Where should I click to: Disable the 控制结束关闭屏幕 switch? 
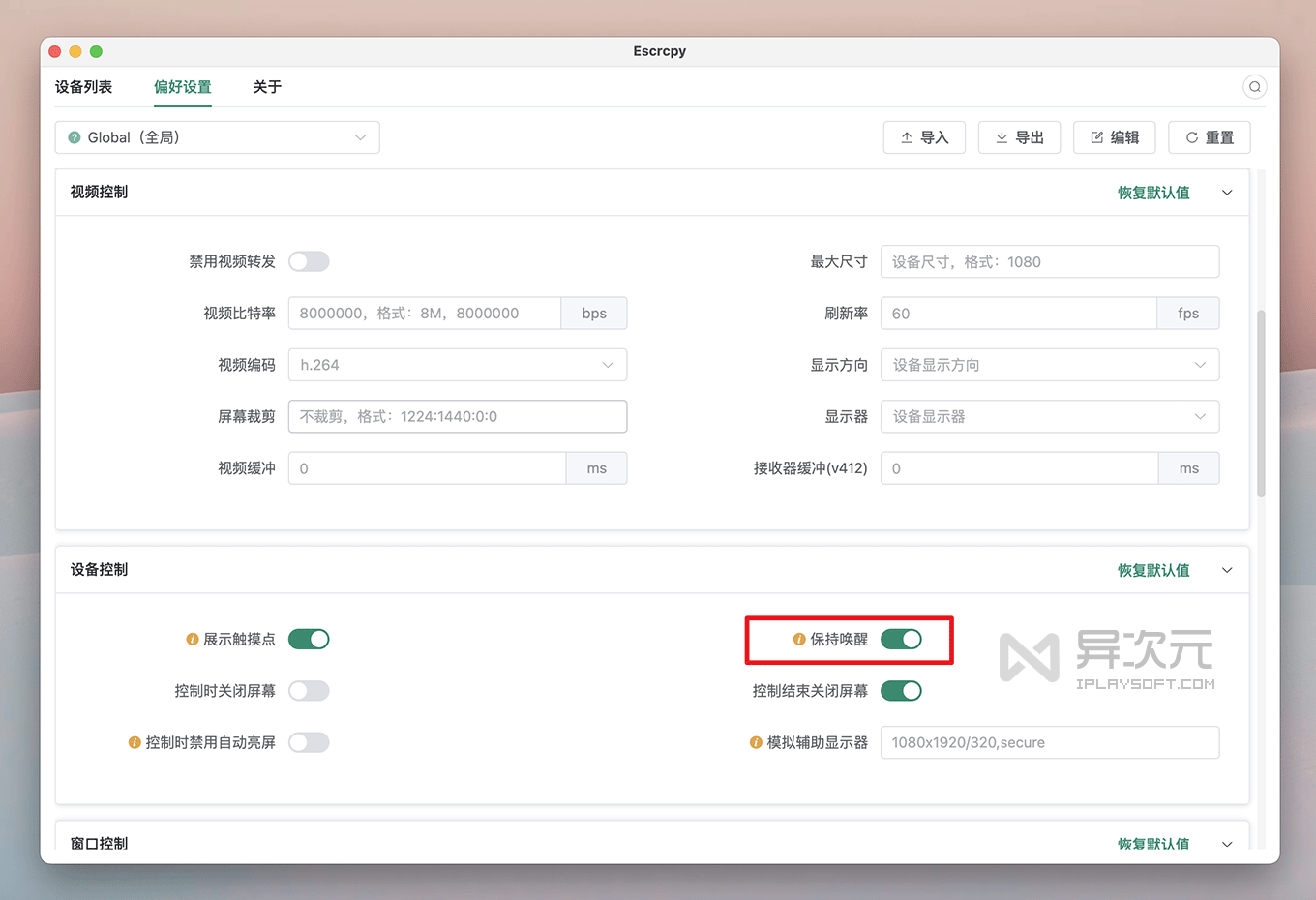tap(902, 690)
